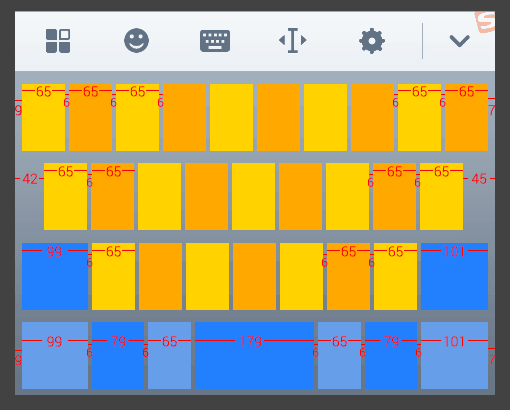This screenshot has height=410, width=510.
Task: Tap the last yellow key in second row
Action: point(441,196)
